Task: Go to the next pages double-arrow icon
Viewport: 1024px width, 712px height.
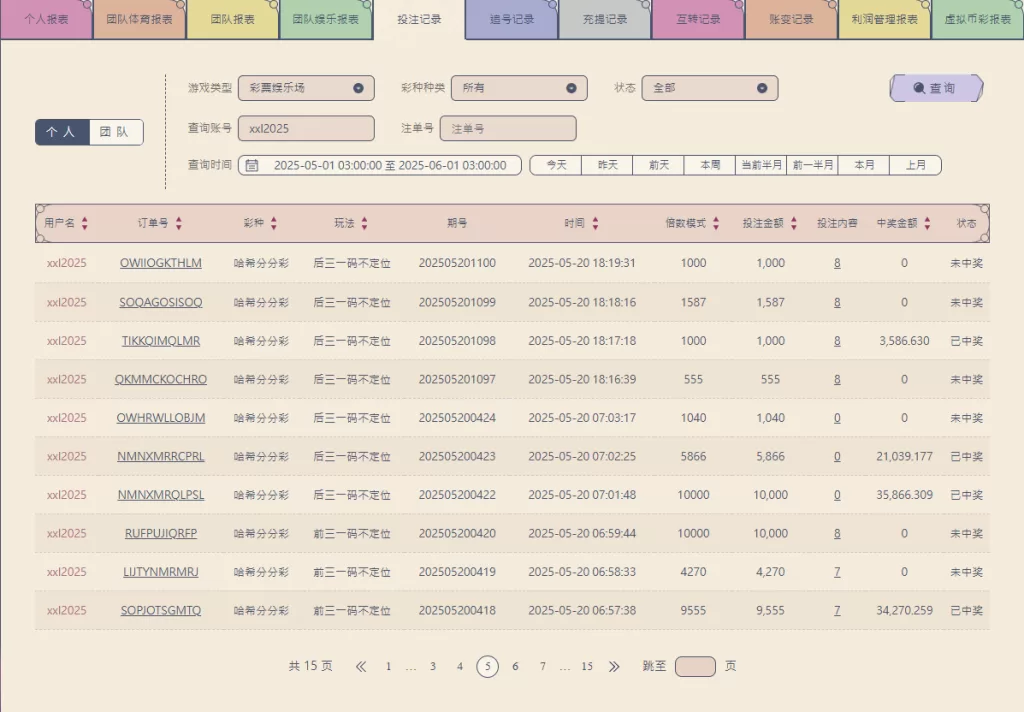Action: click(614, 667)
